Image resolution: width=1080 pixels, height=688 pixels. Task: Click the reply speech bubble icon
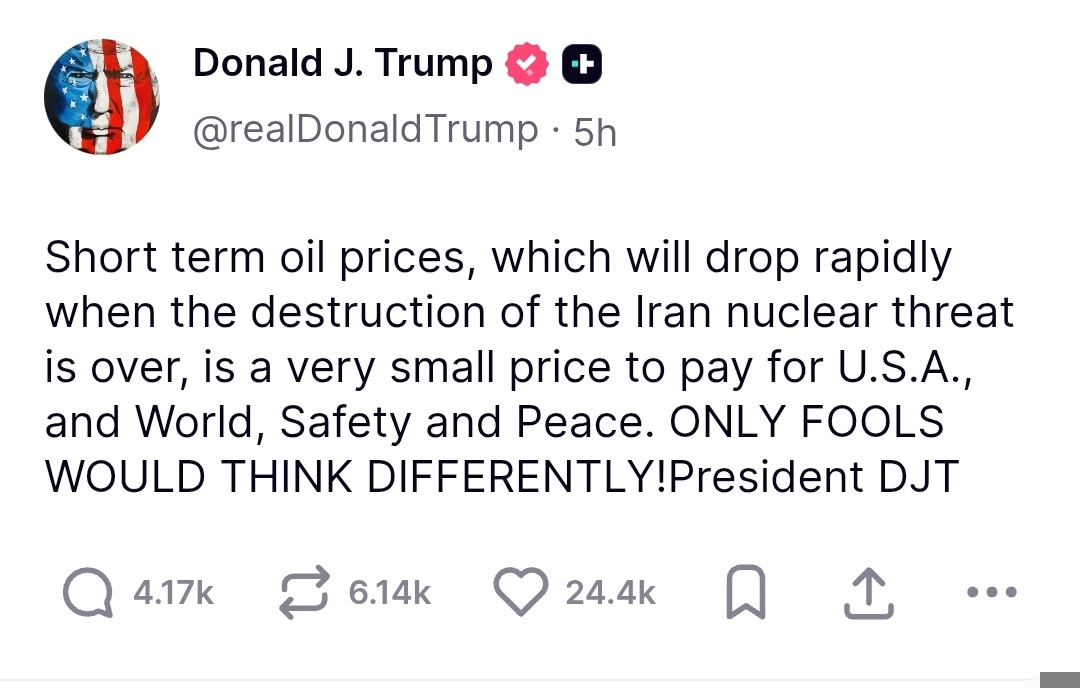coord(88,594)
